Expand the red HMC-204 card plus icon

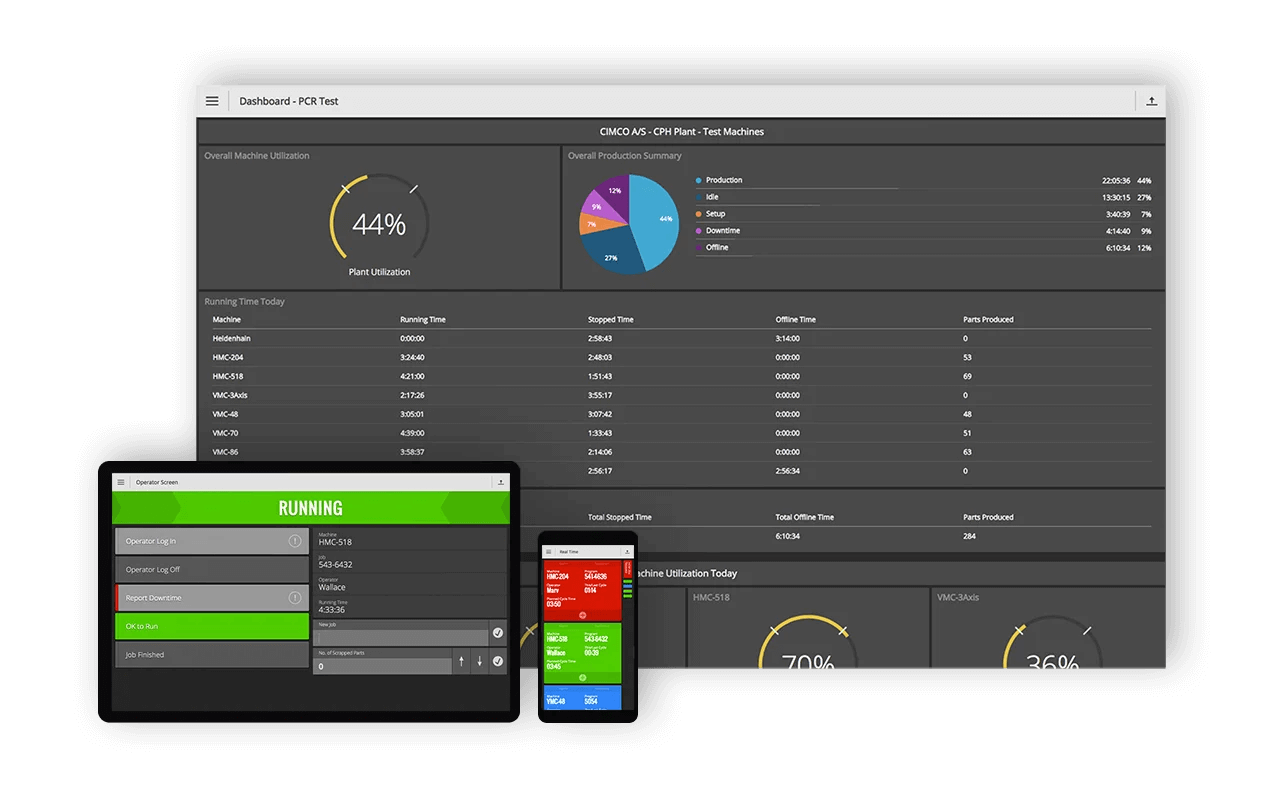[582, 614]
